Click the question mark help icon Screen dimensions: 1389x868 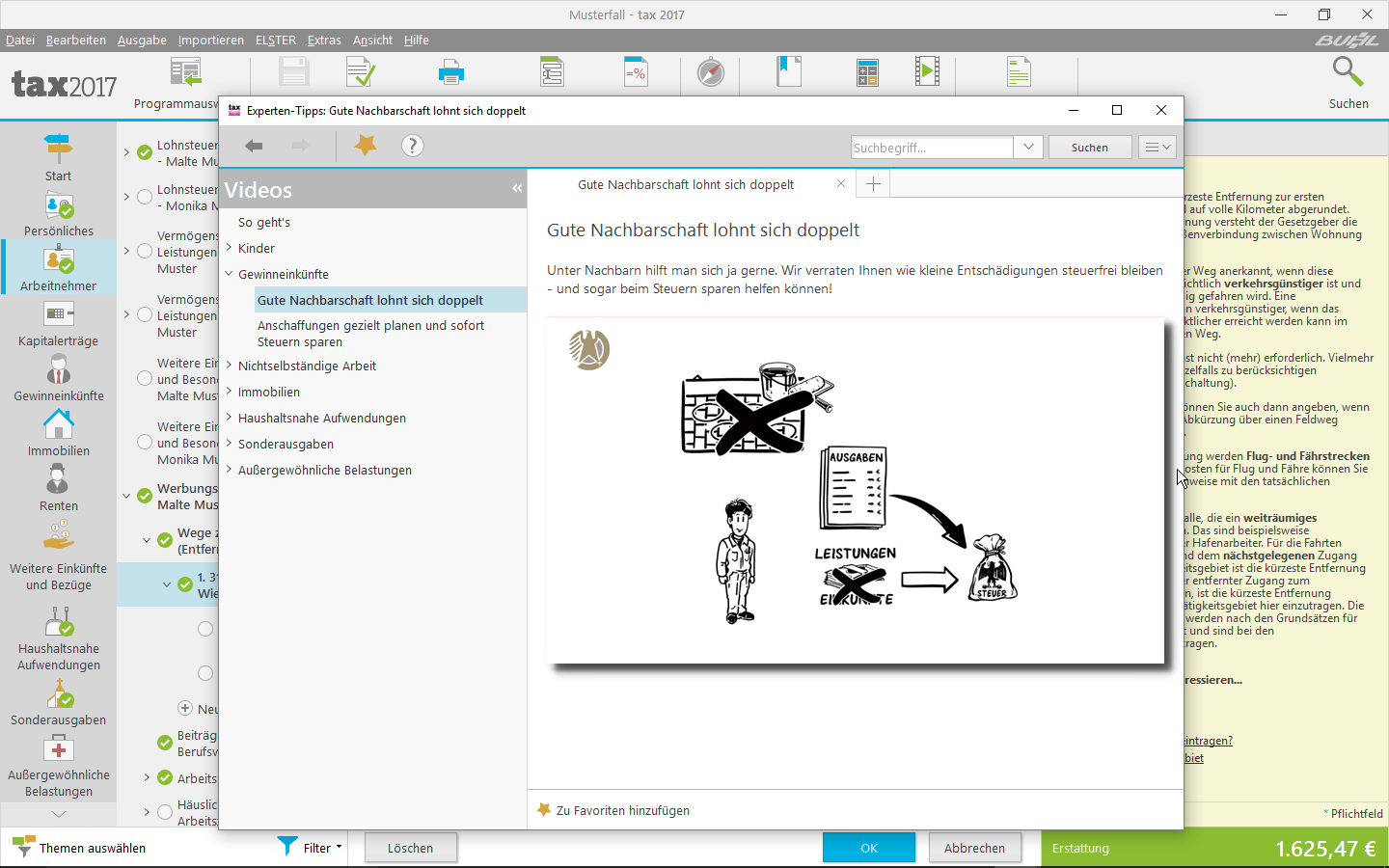[x=412, y=146]
